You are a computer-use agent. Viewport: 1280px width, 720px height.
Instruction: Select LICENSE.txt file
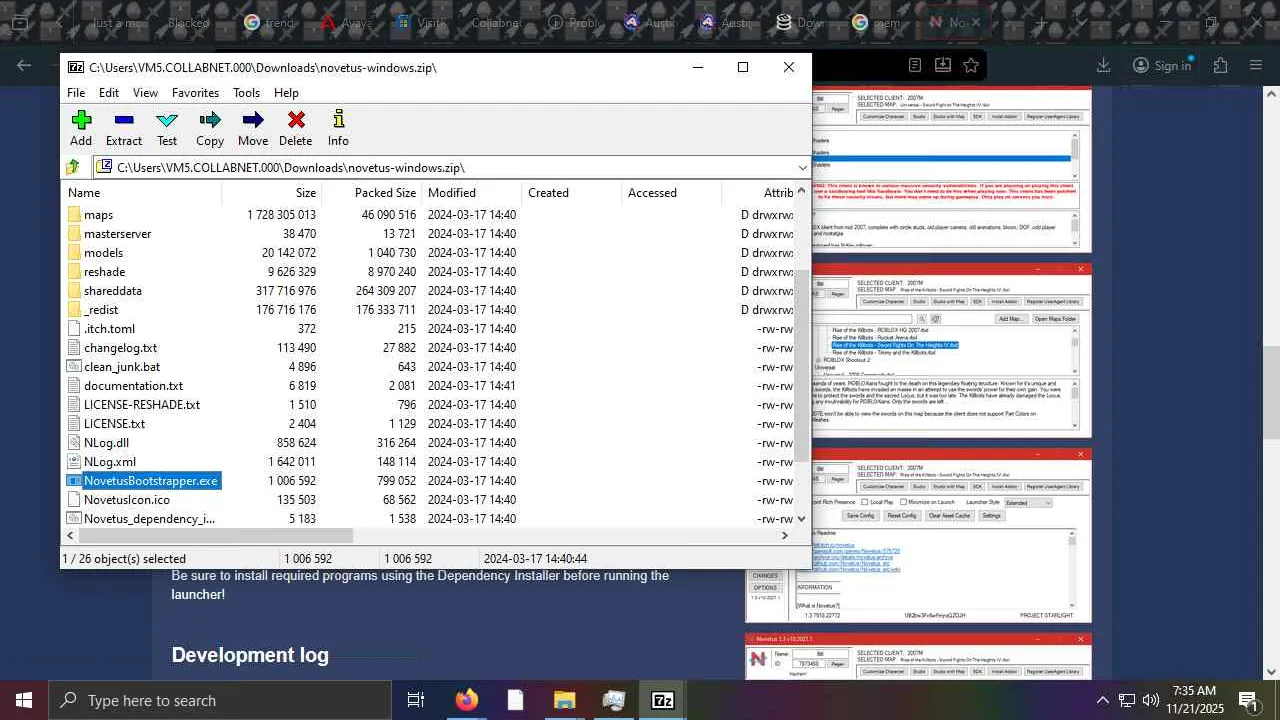coord(114,424)
